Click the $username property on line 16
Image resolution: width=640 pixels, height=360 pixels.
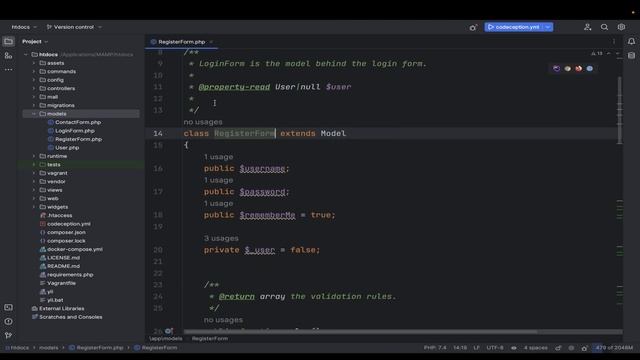pos(262,168)
